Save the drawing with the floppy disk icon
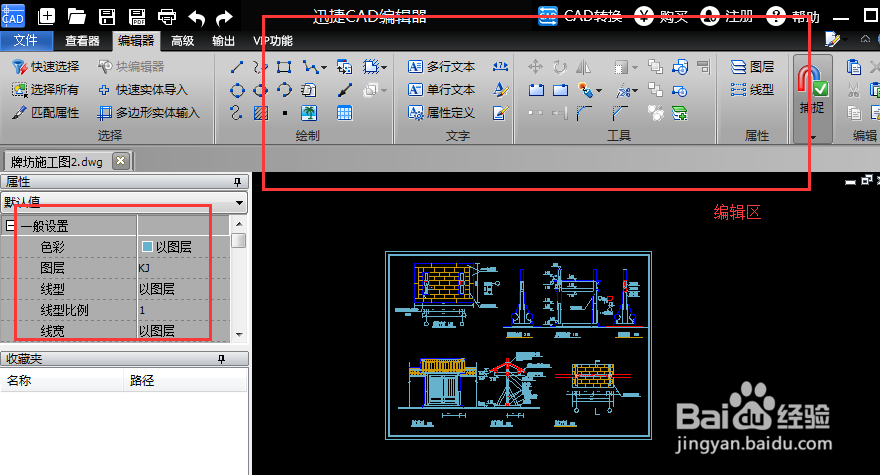 (x=107, y=16)
